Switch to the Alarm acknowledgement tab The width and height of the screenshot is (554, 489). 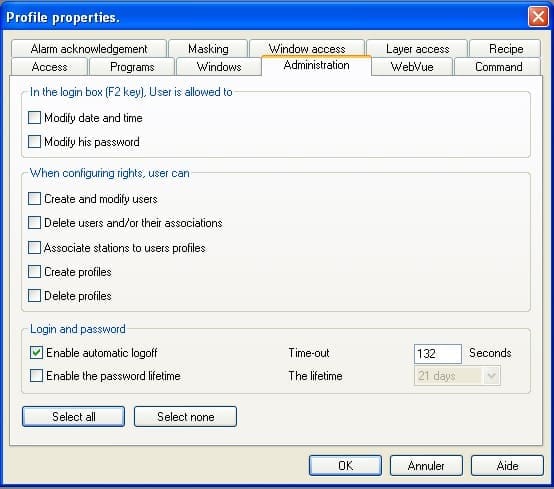[89, 48]
